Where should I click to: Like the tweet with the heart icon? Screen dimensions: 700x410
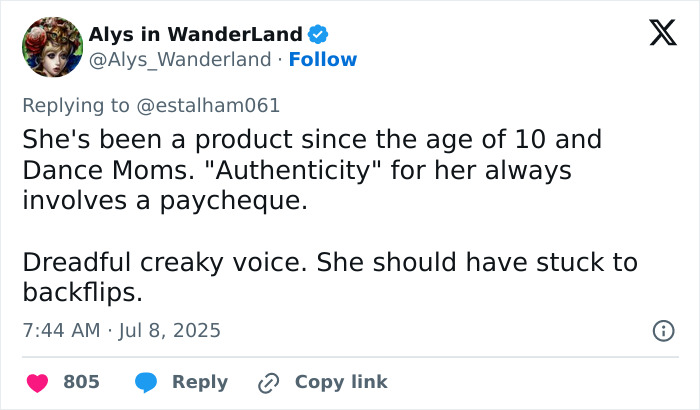[x=37, y=382]
